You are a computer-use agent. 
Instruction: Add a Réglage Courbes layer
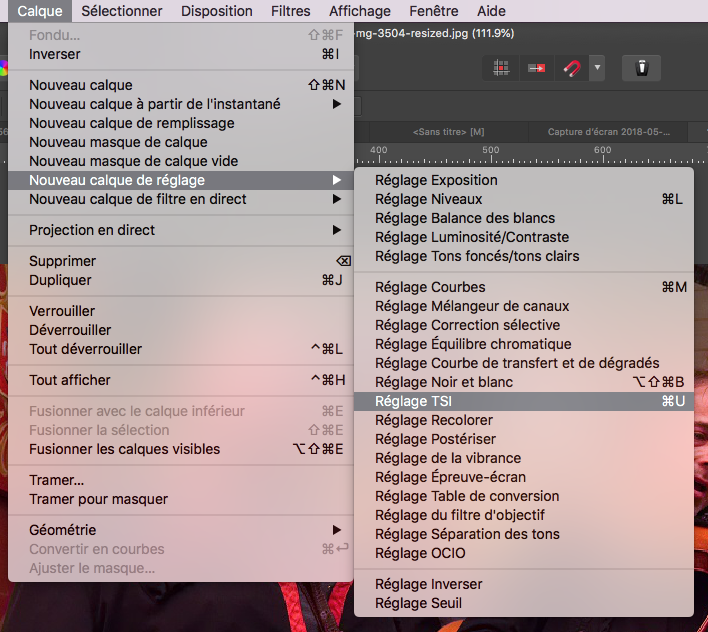[524, 287]
